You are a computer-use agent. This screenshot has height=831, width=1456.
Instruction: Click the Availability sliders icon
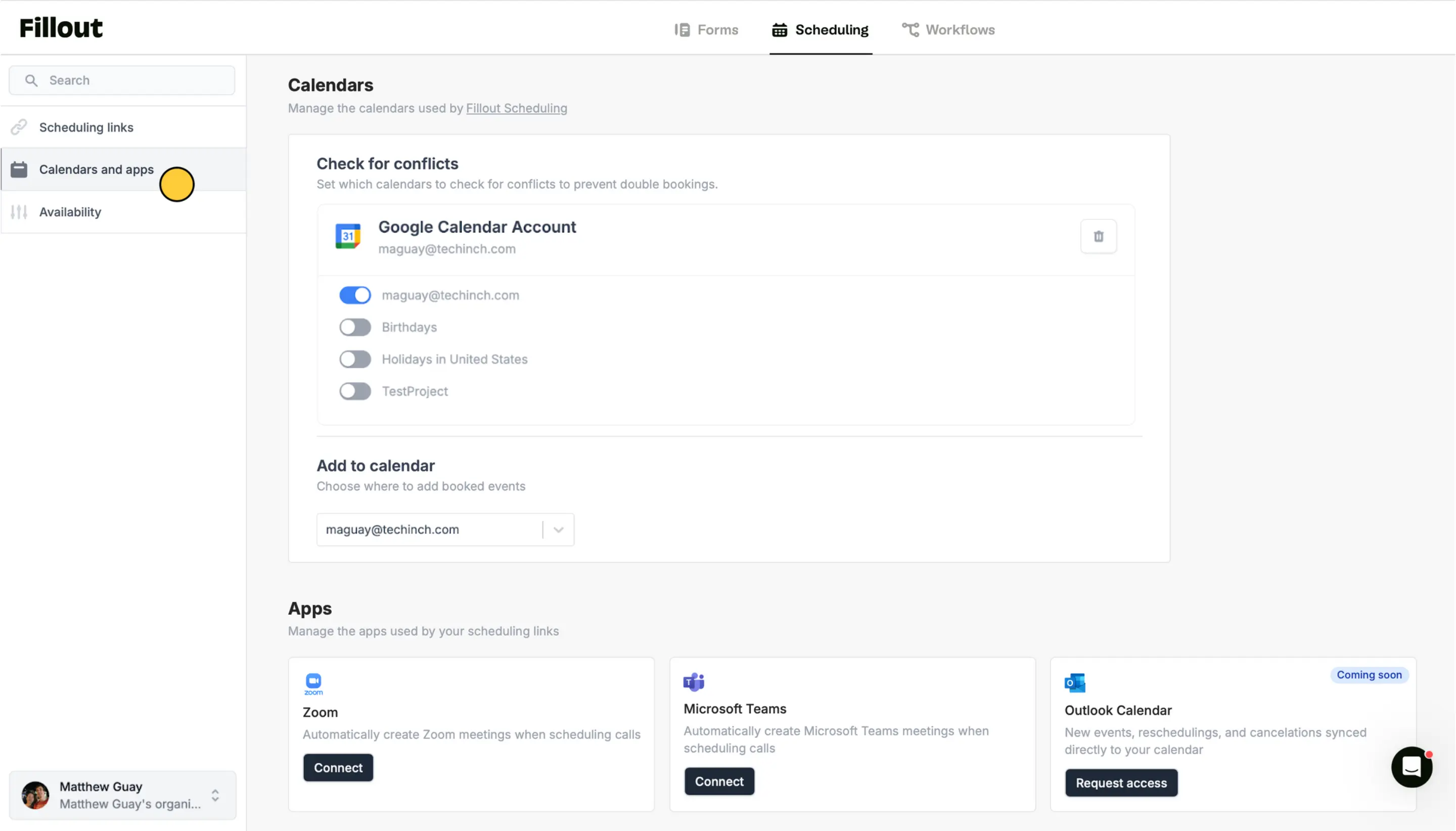19,212
